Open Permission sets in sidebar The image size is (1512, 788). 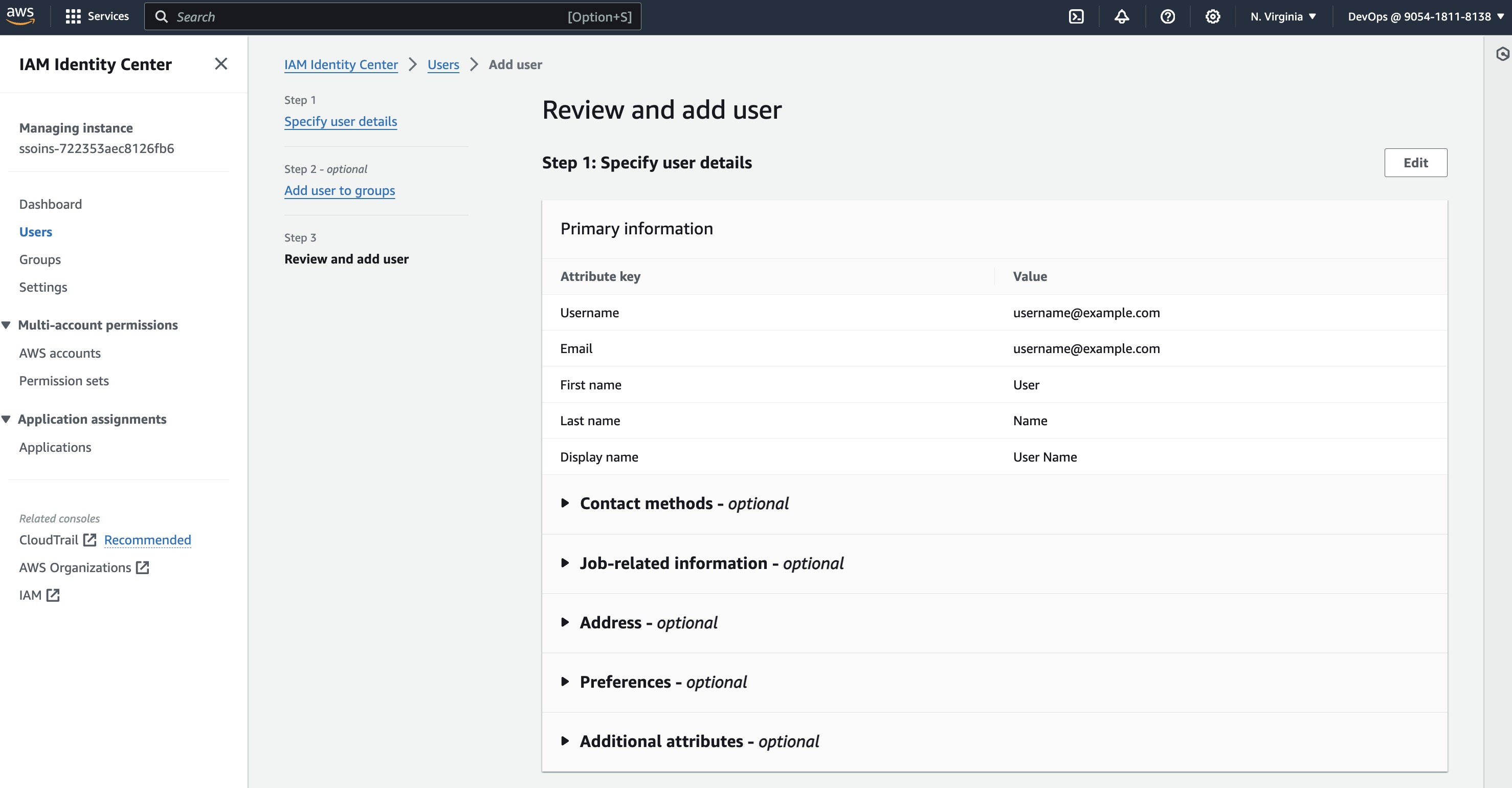[x=64, y=381]
